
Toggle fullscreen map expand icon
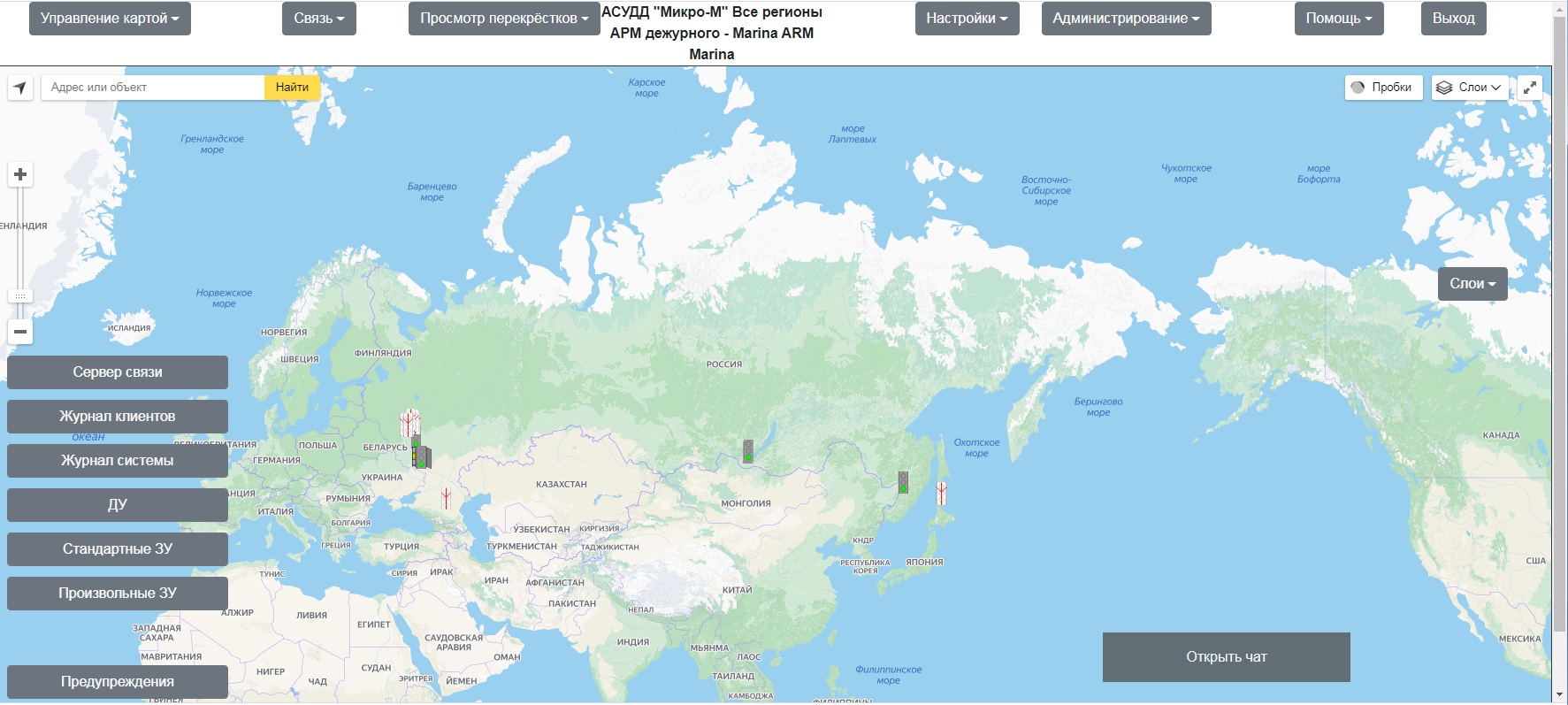pyautogui.click(x=1530, y=88)
